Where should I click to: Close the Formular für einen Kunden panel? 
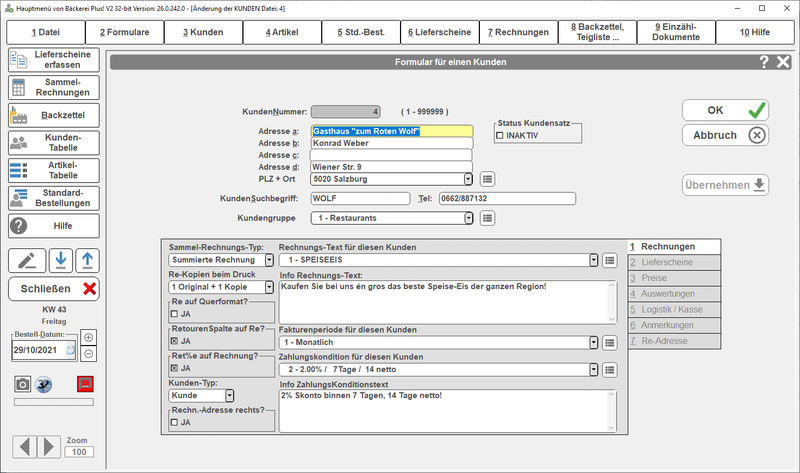pos(783,62)
